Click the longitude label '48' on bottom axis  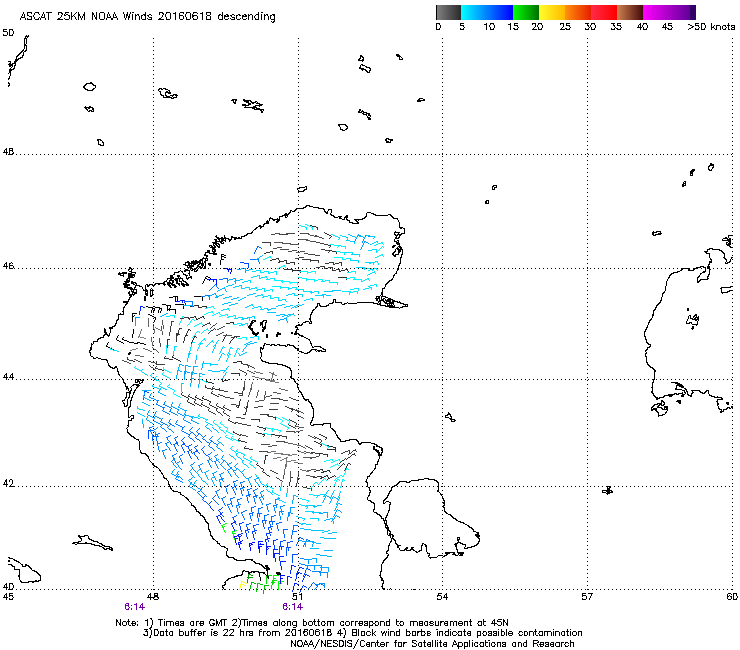153,597
